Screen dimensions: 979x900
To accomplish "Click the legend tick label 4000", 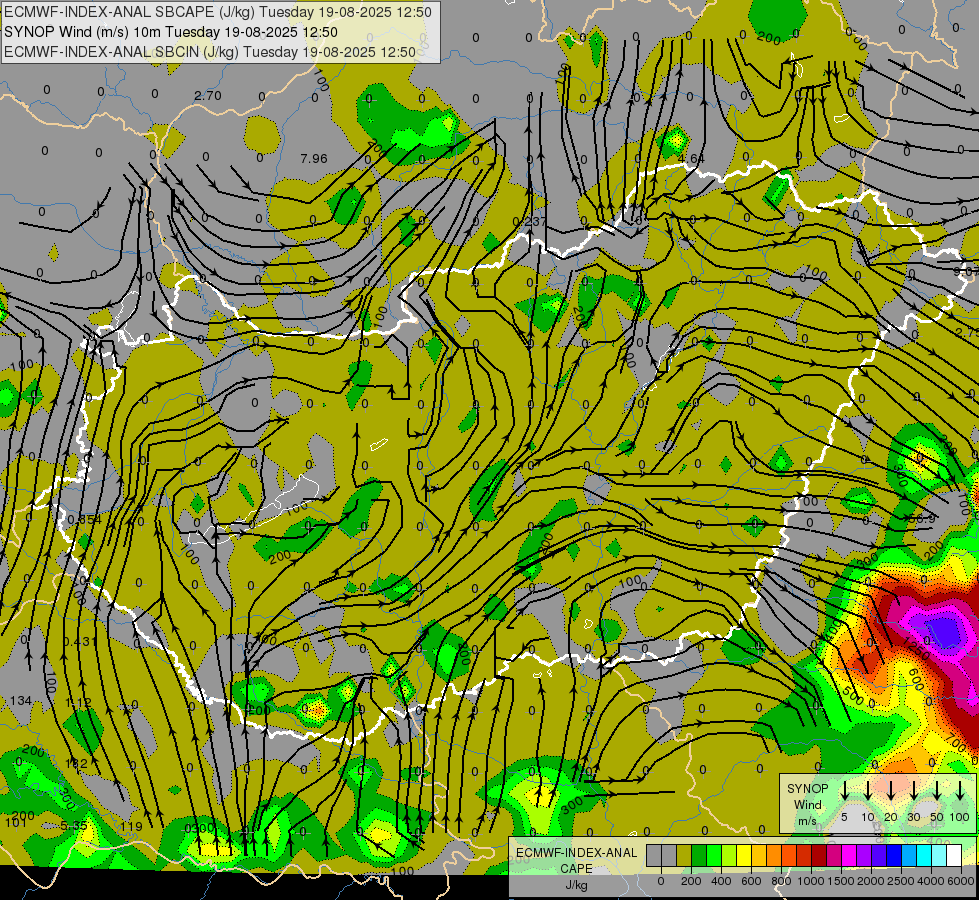I will coord(930,881).
